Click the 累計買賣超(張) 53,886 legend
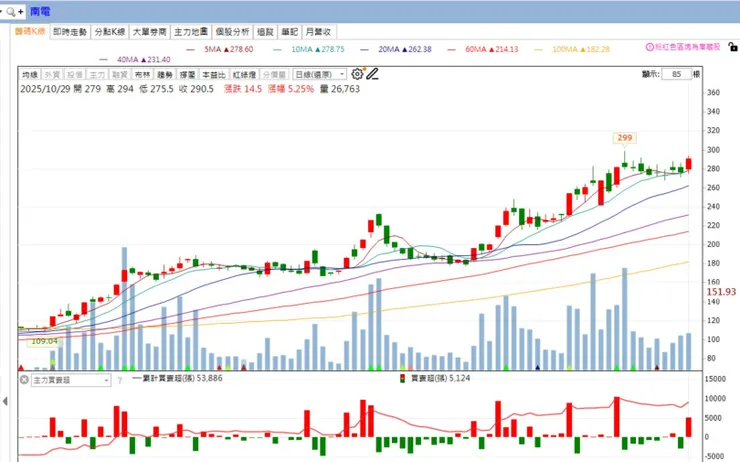This screenshot has width=740, height=462. pyautogui.click(x=177, y=378)
